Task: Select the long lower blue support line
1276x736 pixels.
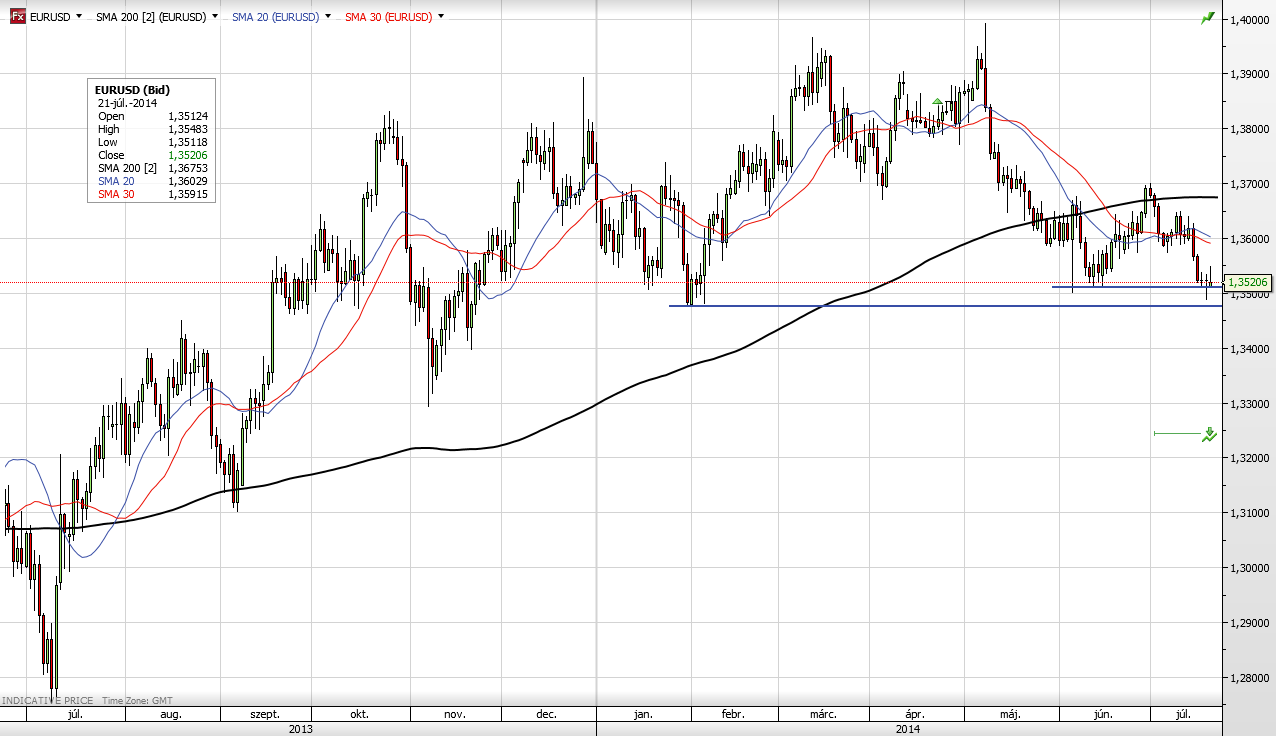Action: 946,305
